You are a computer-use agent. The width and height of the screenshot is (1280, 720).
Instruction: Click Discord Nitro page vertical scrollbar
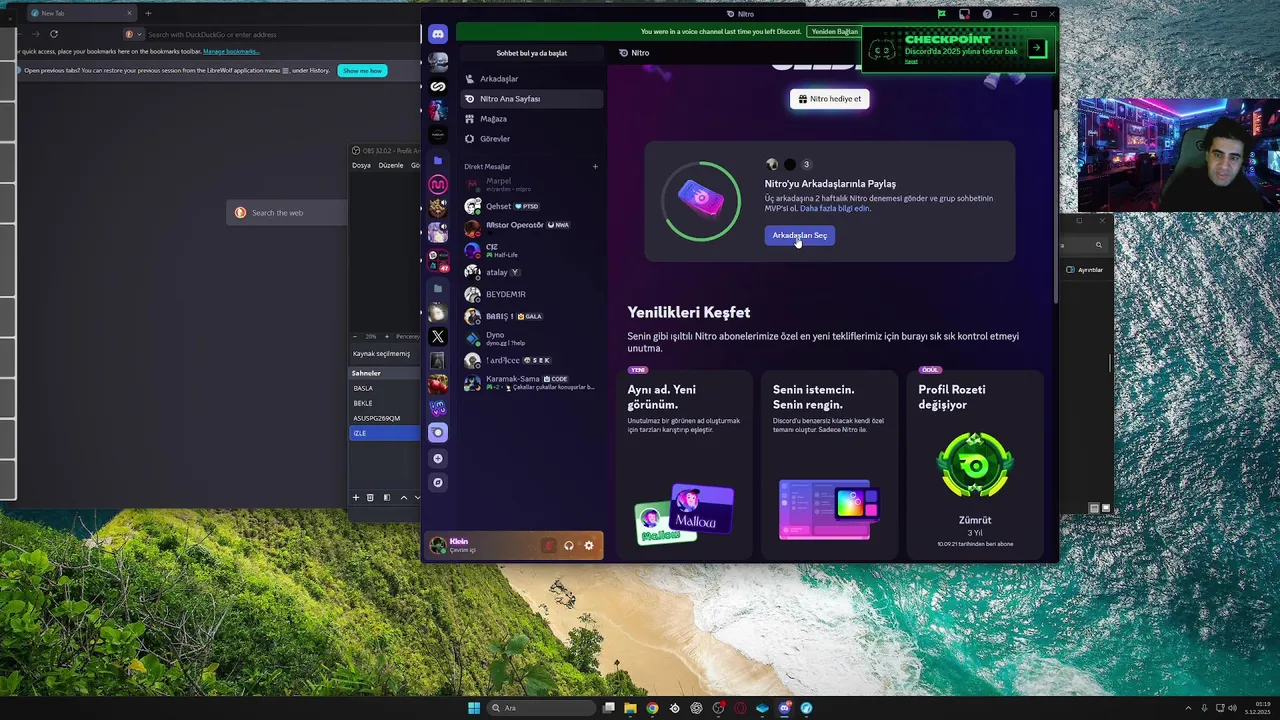(x=1054, y=205)
